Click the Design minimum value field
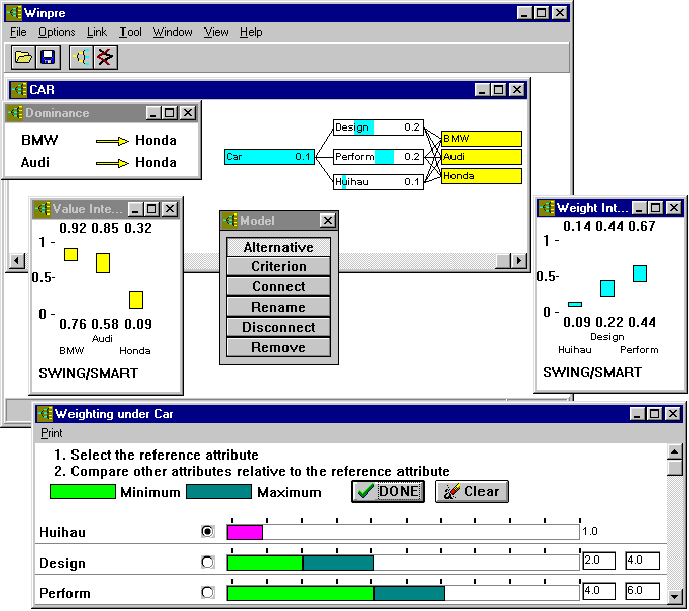Viewport: 689px width, 611px height. tap(598, 561)
